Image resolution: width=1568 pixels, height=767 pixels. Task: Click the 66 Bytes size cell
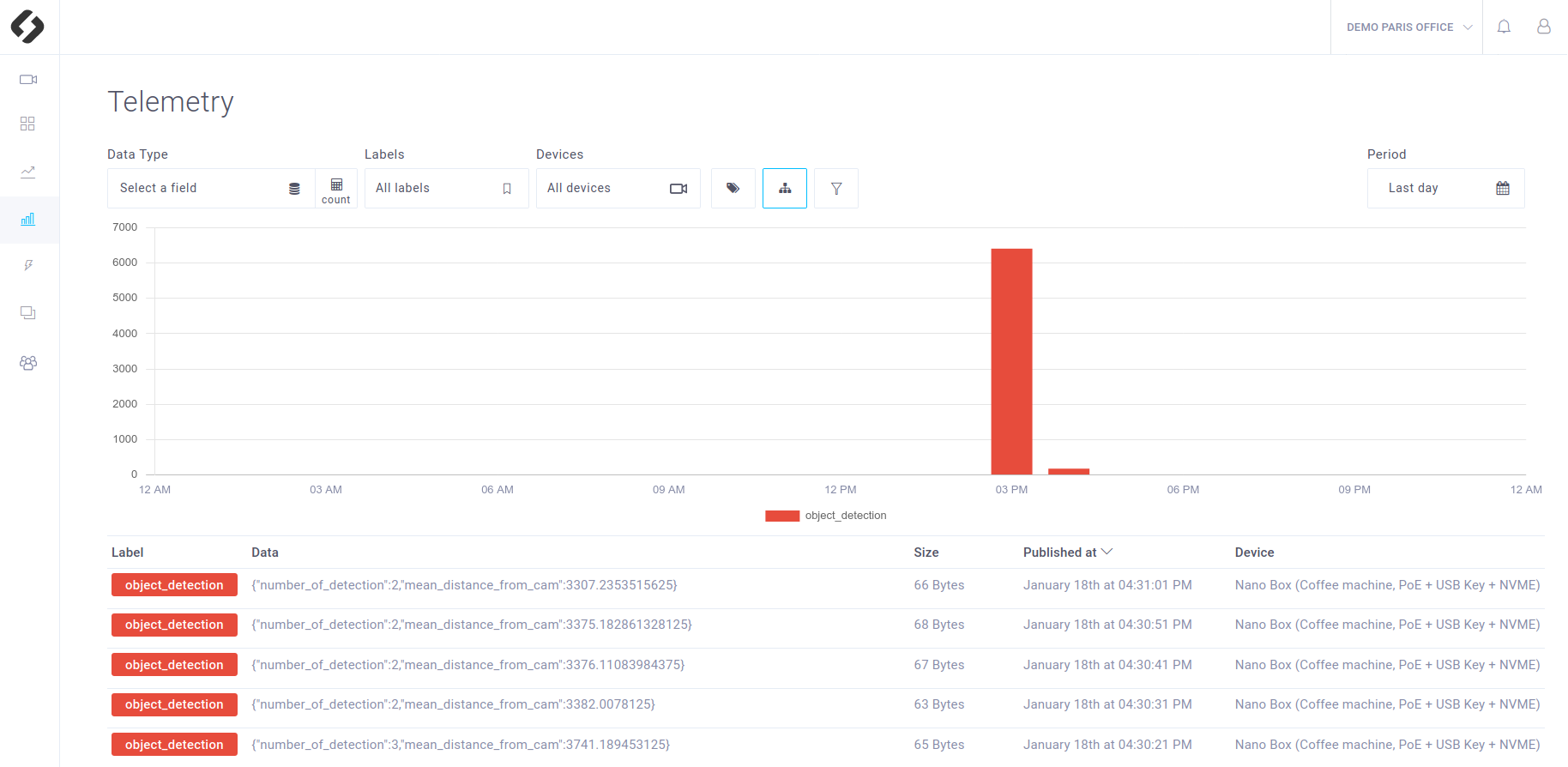pos(939,585)
